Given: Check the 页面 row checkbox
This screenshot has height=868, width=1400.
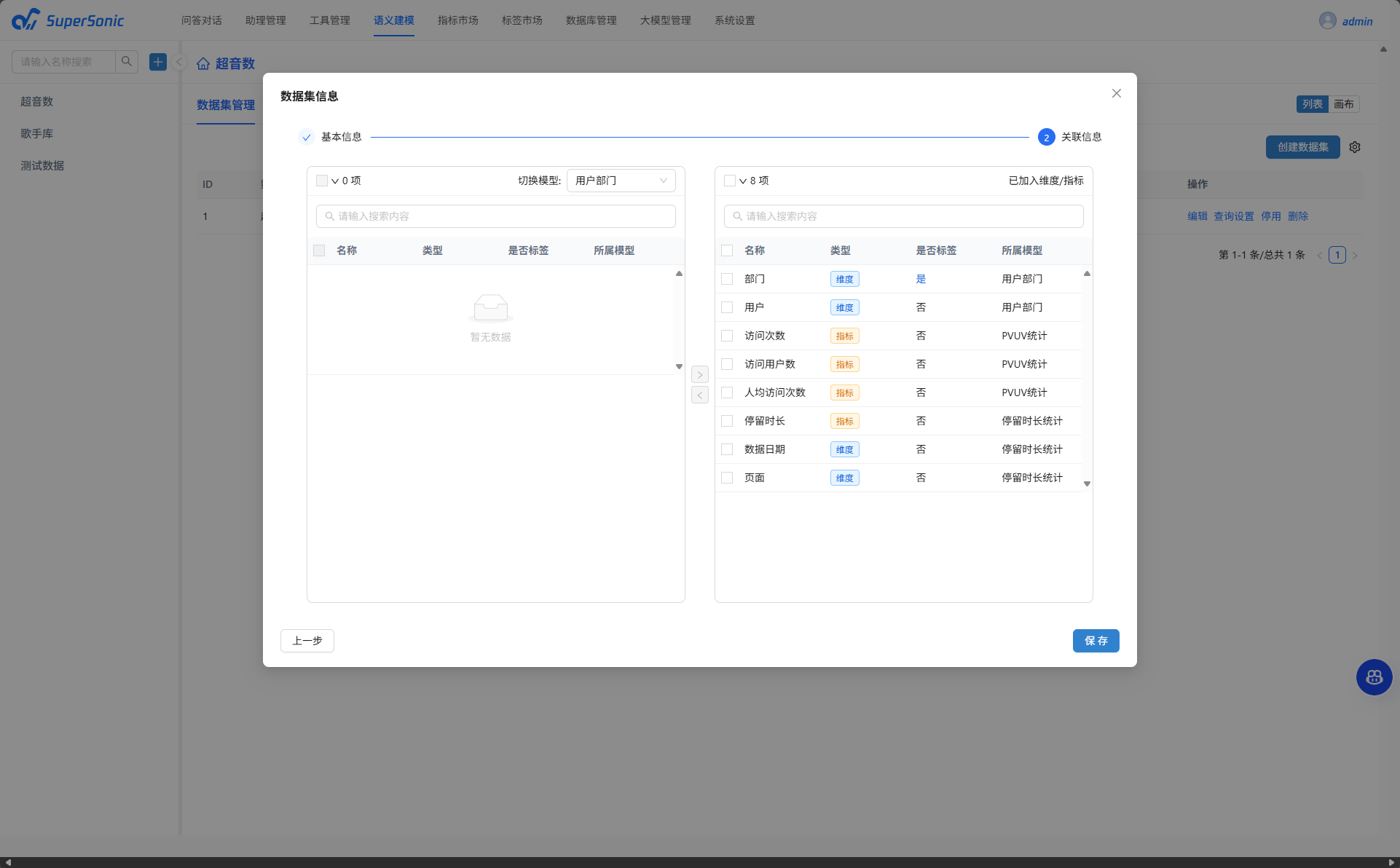Looking at the screenshot, I should click(727, 478).
